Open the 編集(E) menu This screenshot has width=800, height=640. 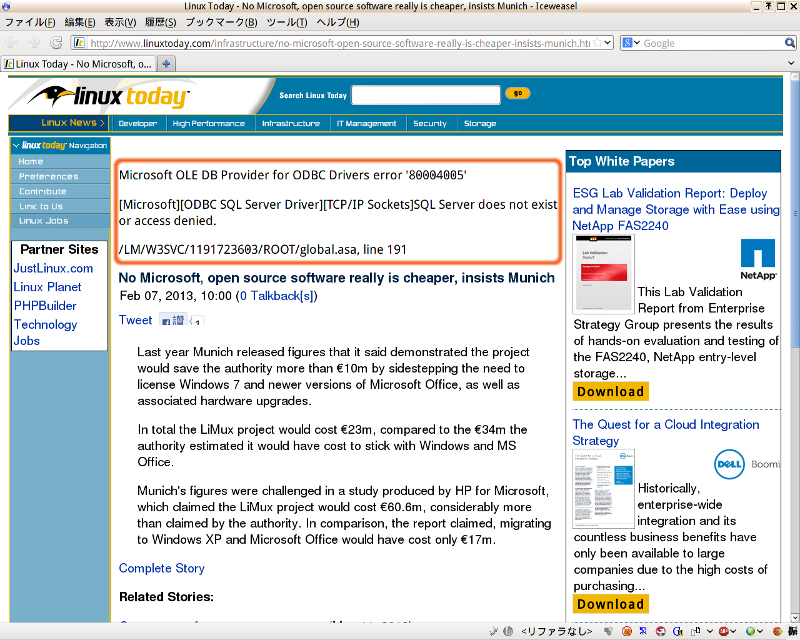pos(80,22)
